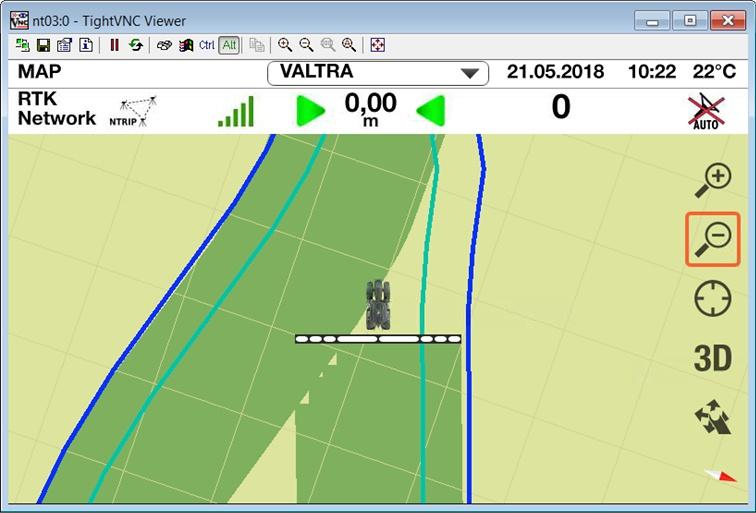This screenshot has width=756, height=513.
Task: Switch map to 3D view
Action: (713, 358)
